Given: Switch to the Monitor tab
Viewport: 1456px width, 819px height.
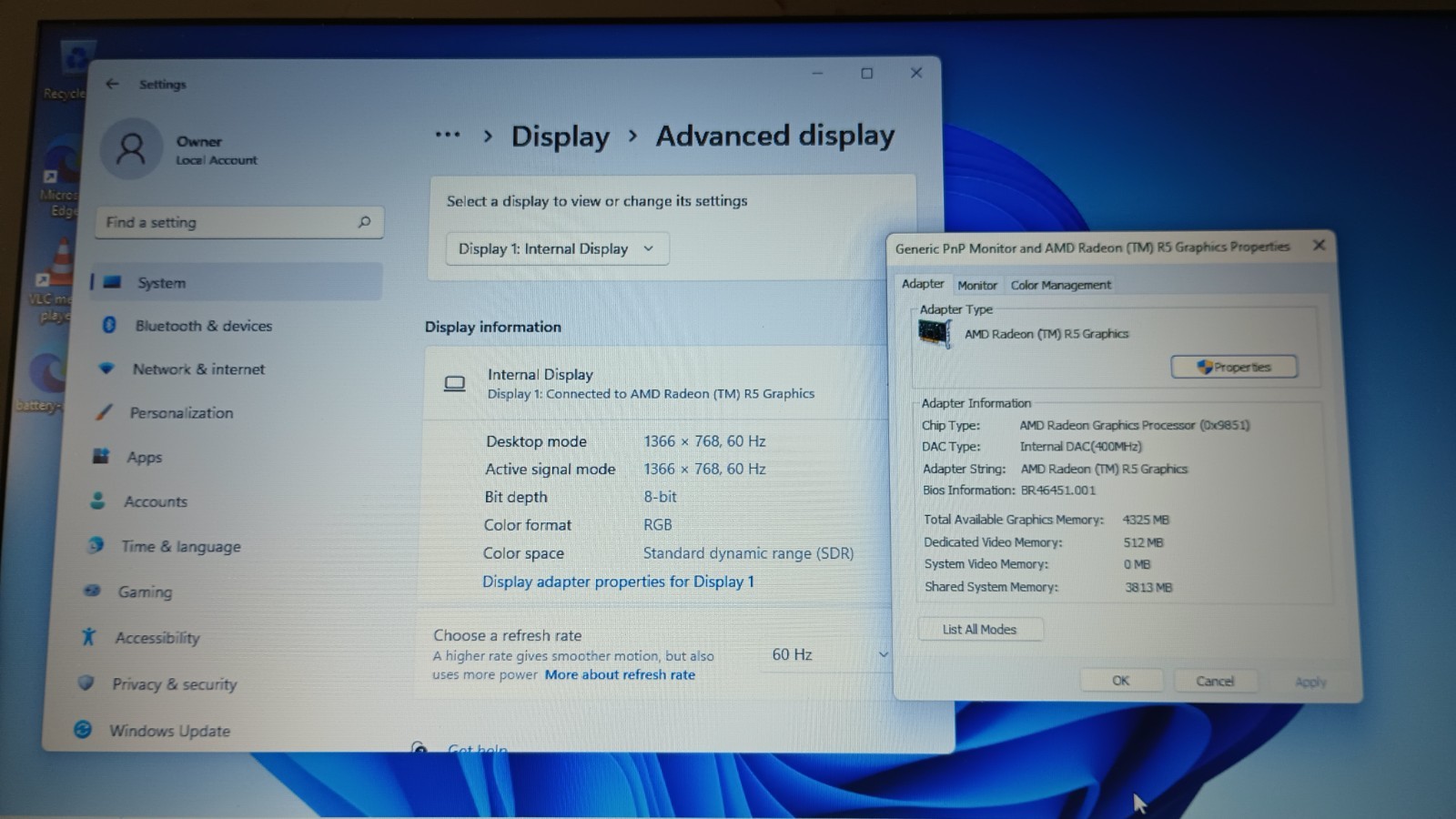Looking at the screenshot, I should [x=977, y=285].
